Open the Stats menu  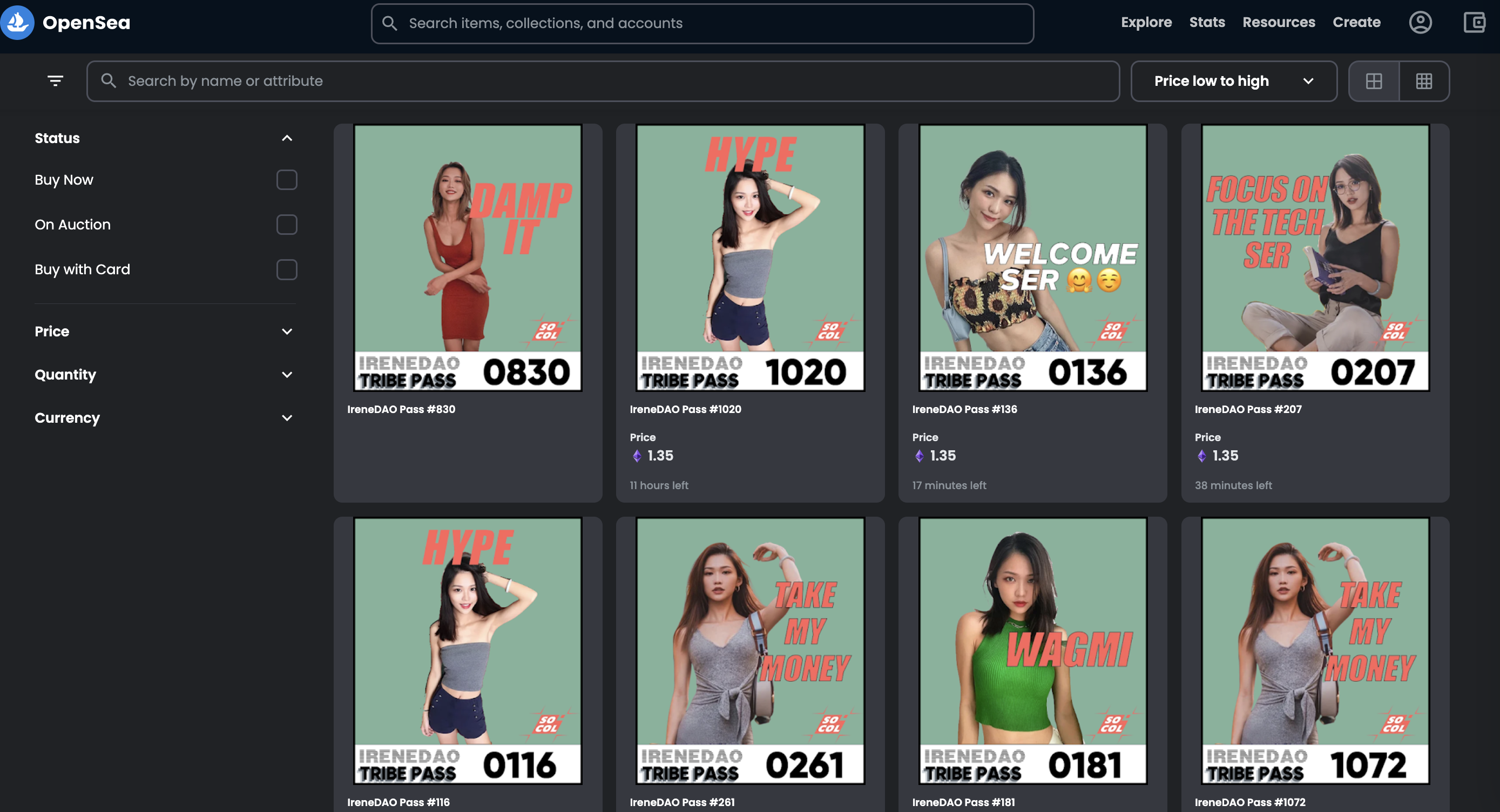click(x=1206, y=22)
